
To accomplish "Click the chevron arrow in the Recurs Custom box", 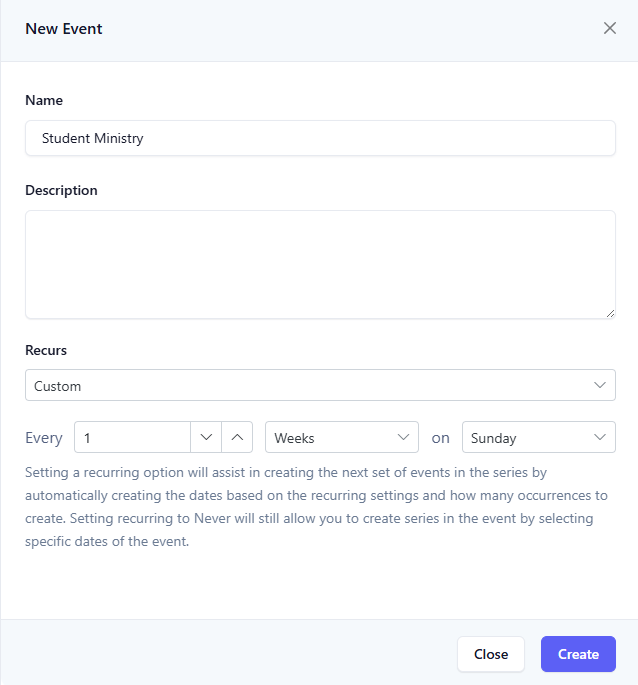I will [600, 385].
